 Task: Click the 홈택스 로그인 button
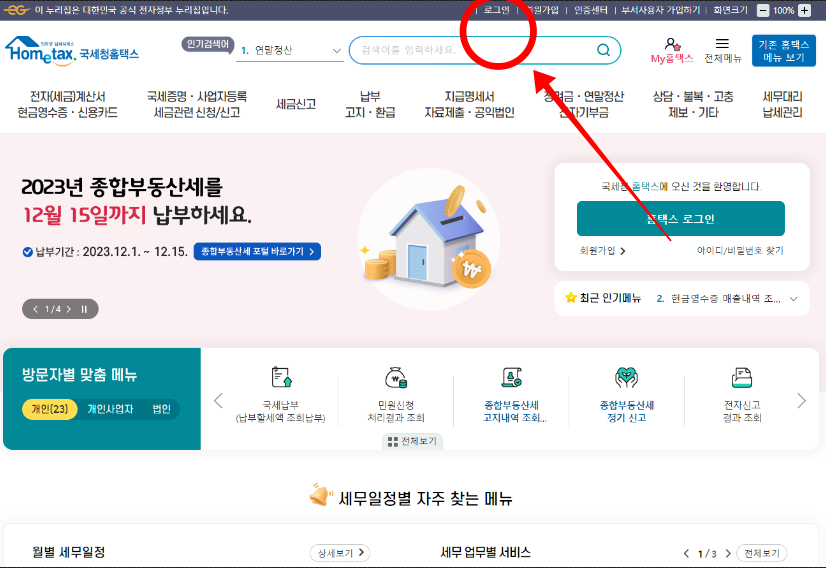click(x=681, y=219)
